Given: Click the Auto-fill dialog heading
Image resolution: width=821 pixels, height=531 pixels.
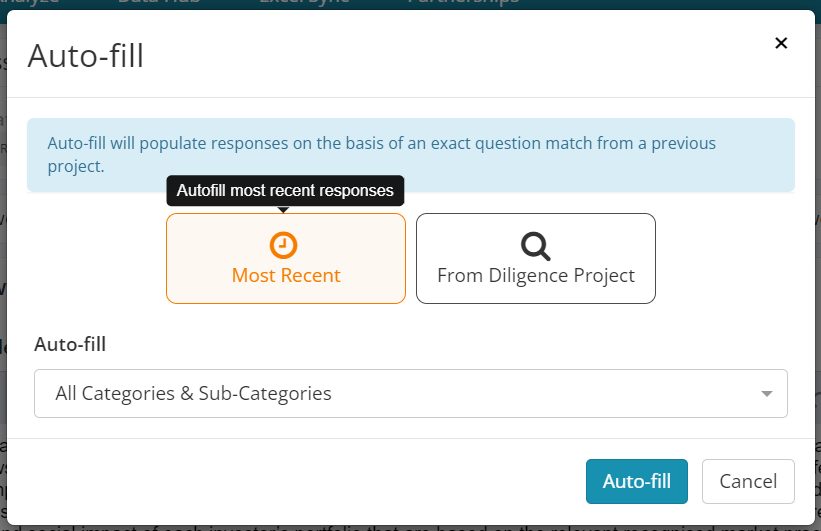Looking at the screenshot, I should [x=86, y=56].
